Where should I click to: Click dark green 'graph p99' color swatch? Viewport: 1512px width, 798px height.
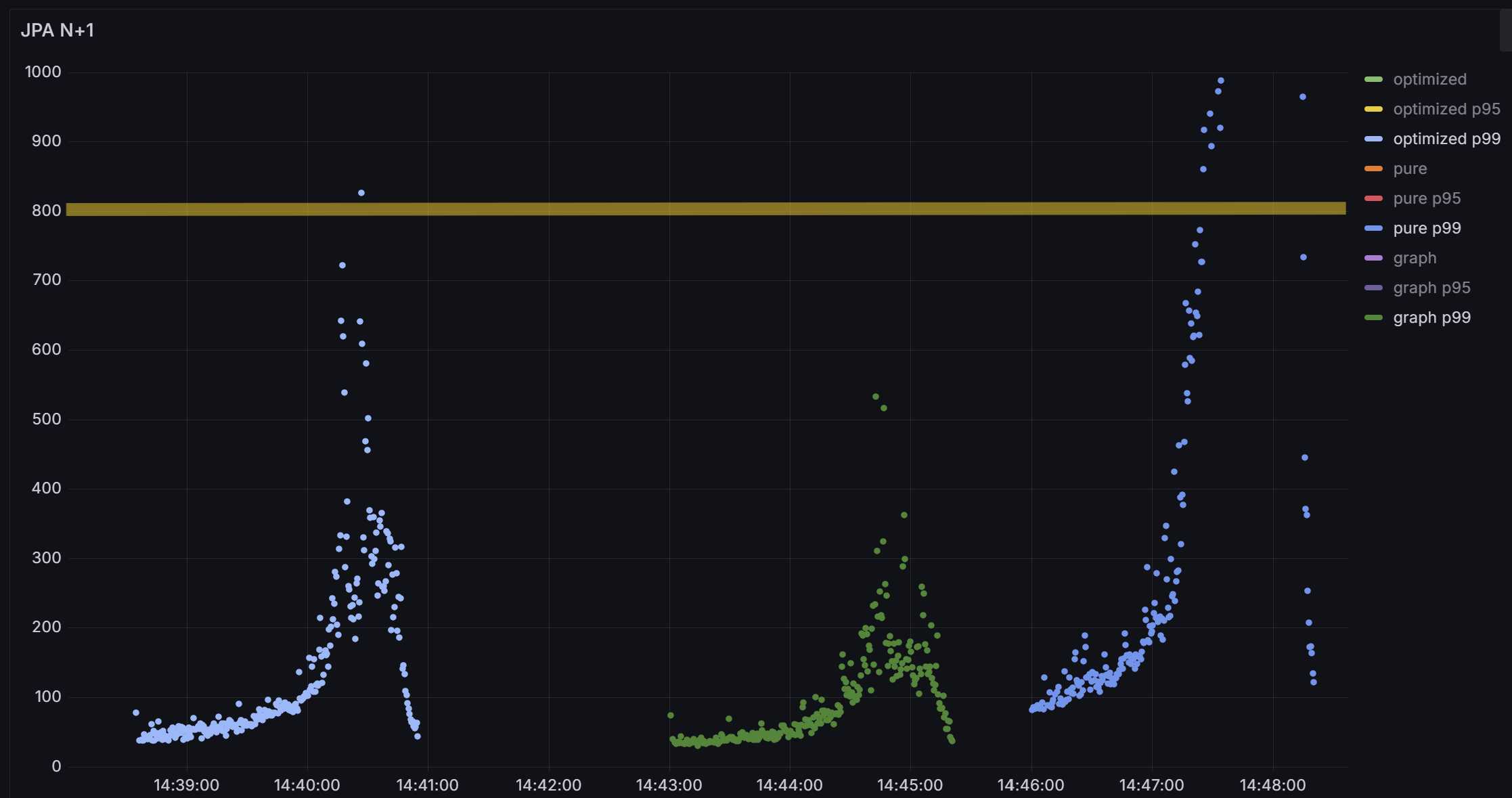[1373, 318]
